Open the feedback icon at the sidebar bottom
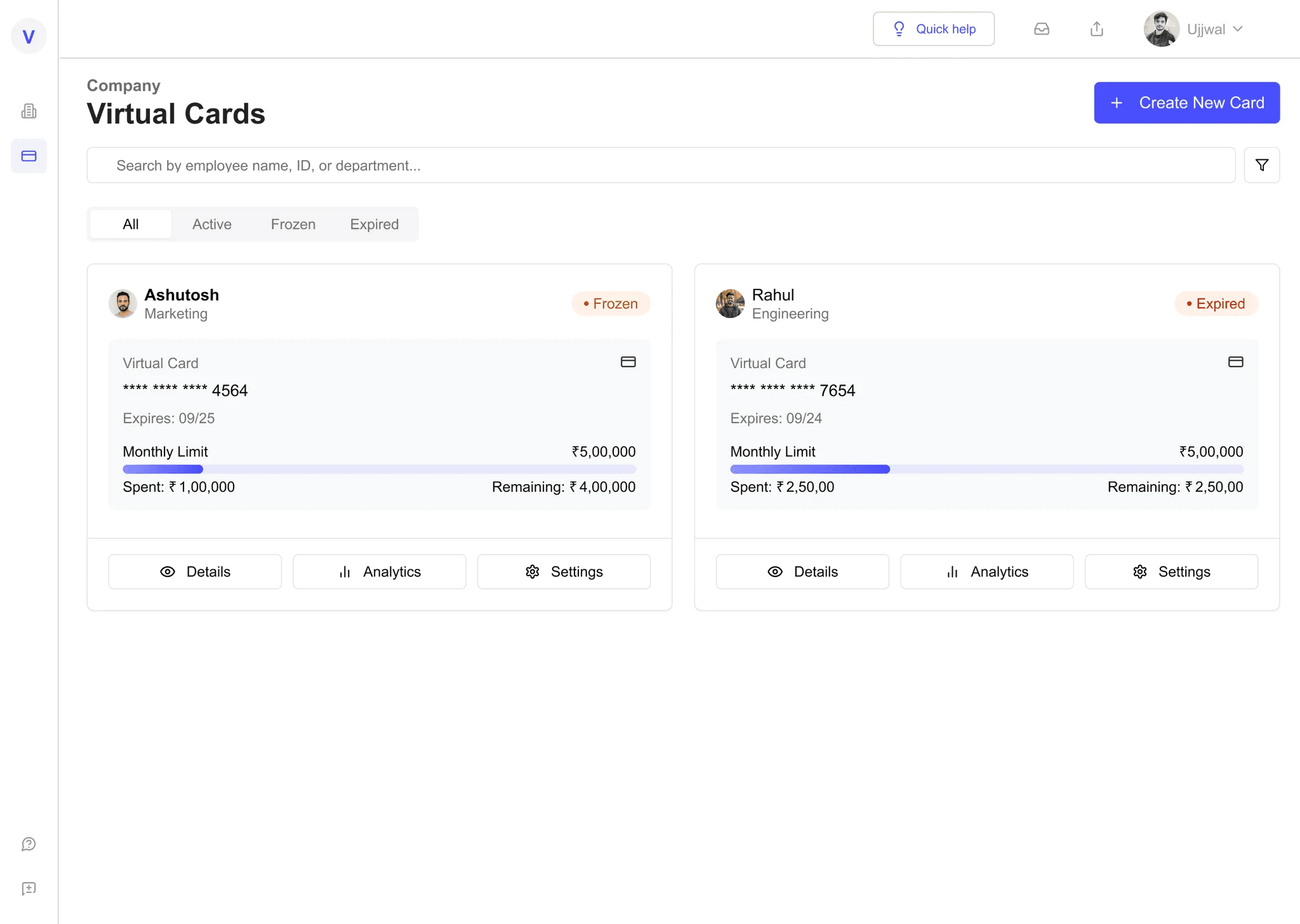The image size is (1300, 924). click(29, 888)
